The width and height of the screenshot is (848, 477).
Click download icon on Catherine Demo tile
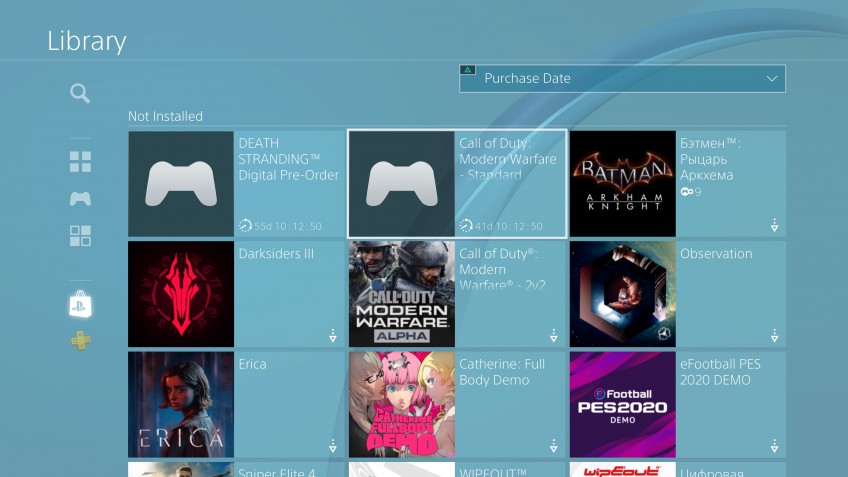tap(553, 446)
